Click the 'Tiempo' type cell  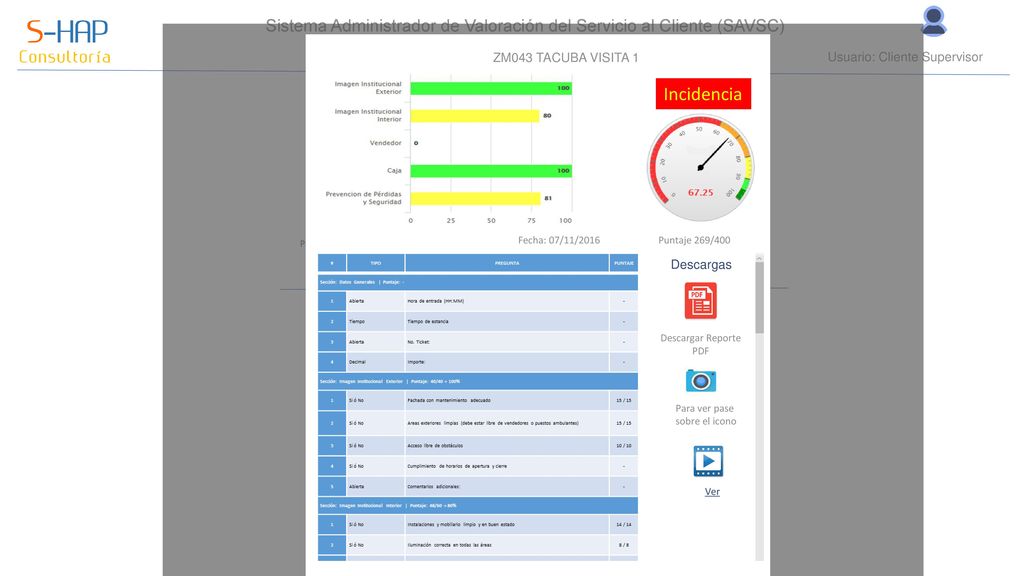coord(376,321)
